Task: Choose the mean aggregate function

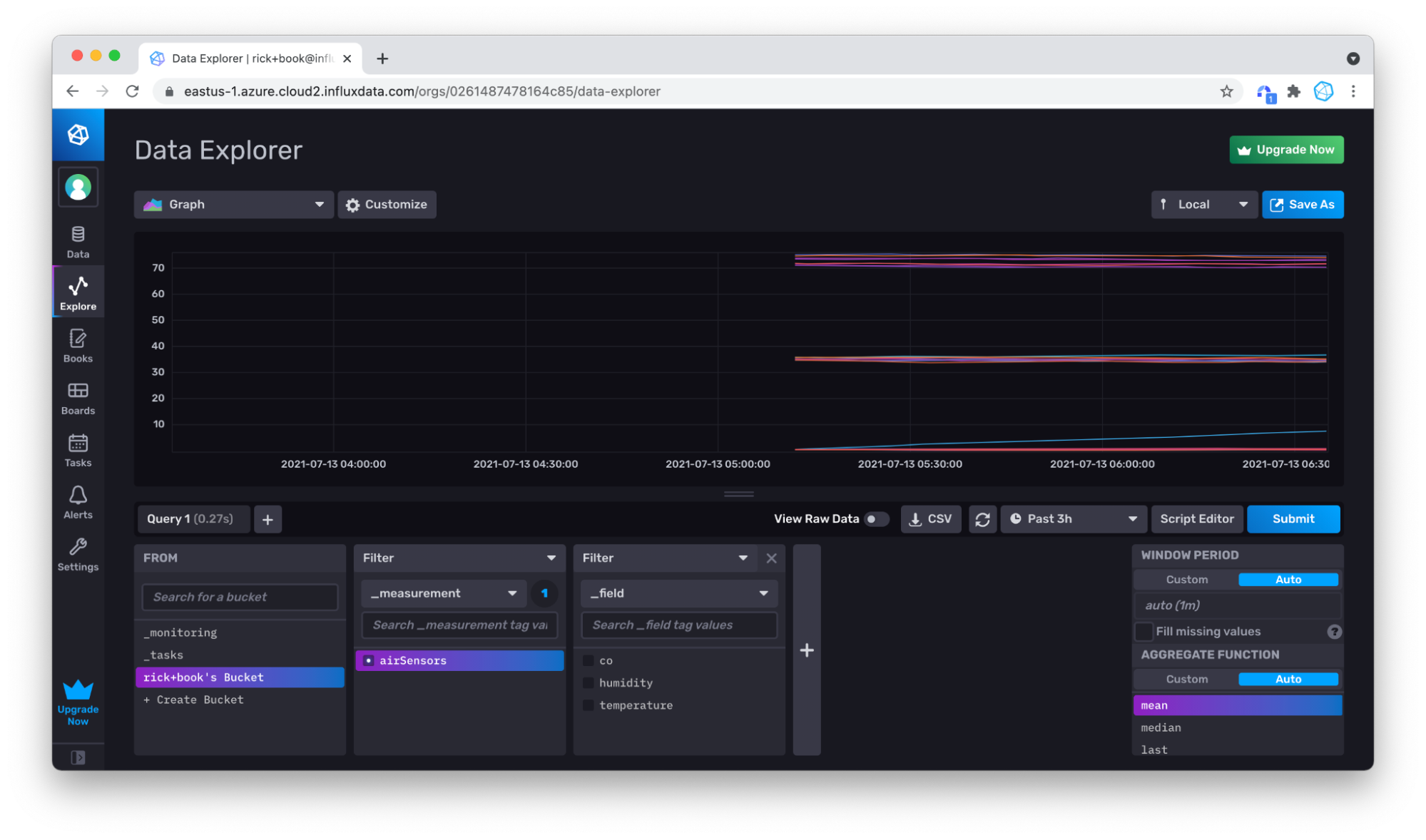Action: [x=1238, y=706]
